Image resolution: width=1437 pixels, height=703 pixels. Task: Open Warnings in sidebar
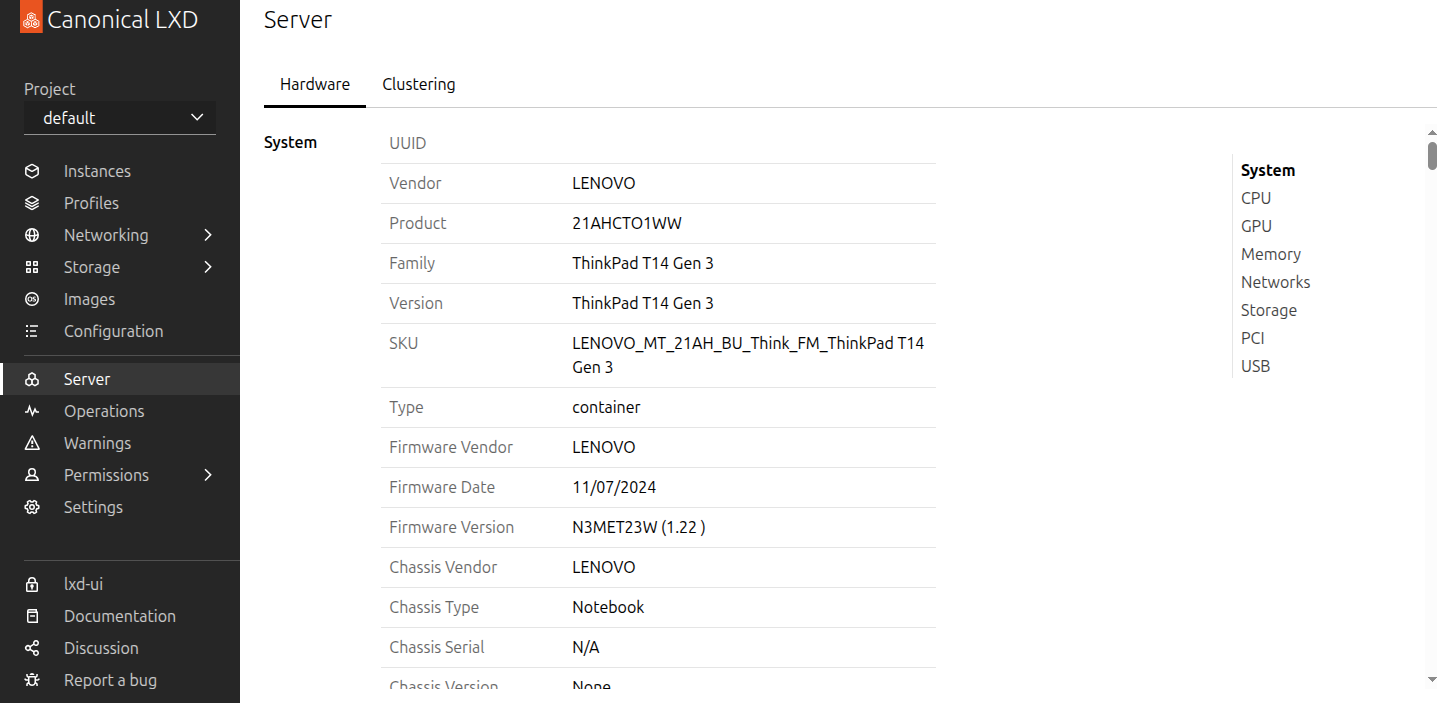(x=97, y=443)
